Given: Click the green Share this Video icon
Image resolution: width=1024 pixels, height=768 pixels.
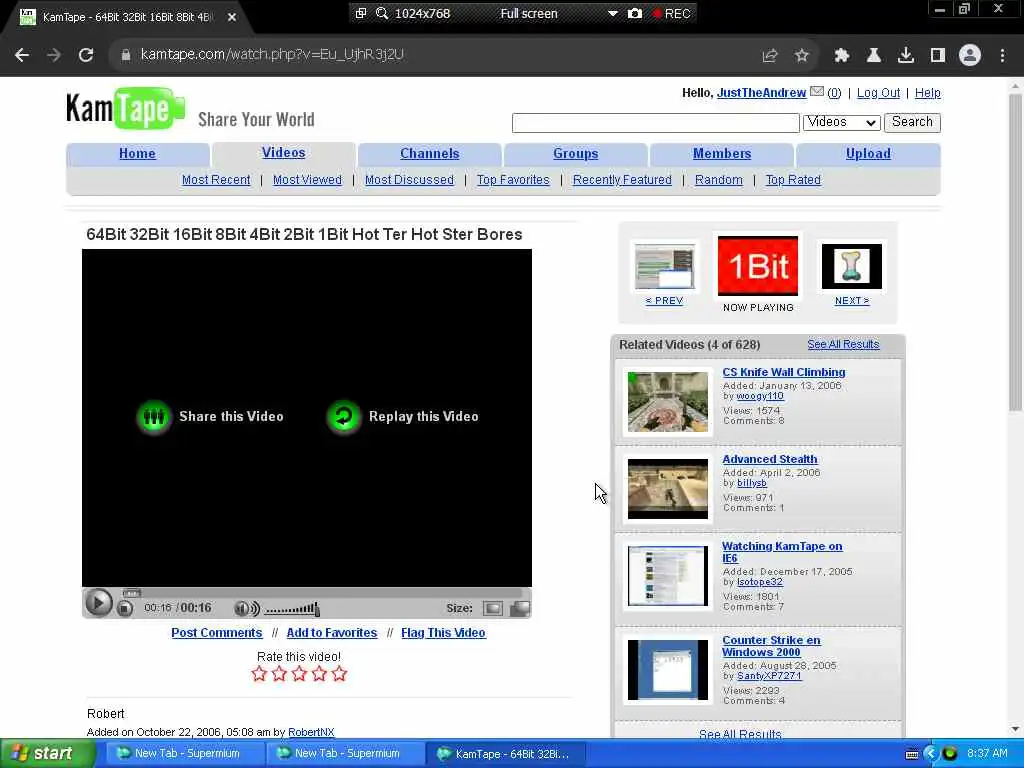Looking at the screenshot, I should tap(154, 417).
